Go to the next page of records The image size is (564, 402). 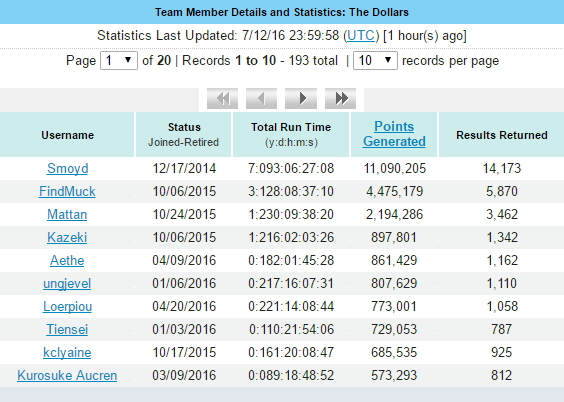(301, 98)
